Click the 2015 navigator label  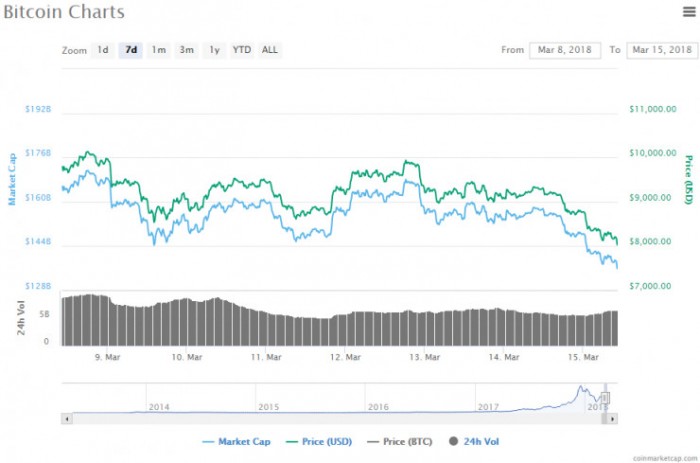269,407
